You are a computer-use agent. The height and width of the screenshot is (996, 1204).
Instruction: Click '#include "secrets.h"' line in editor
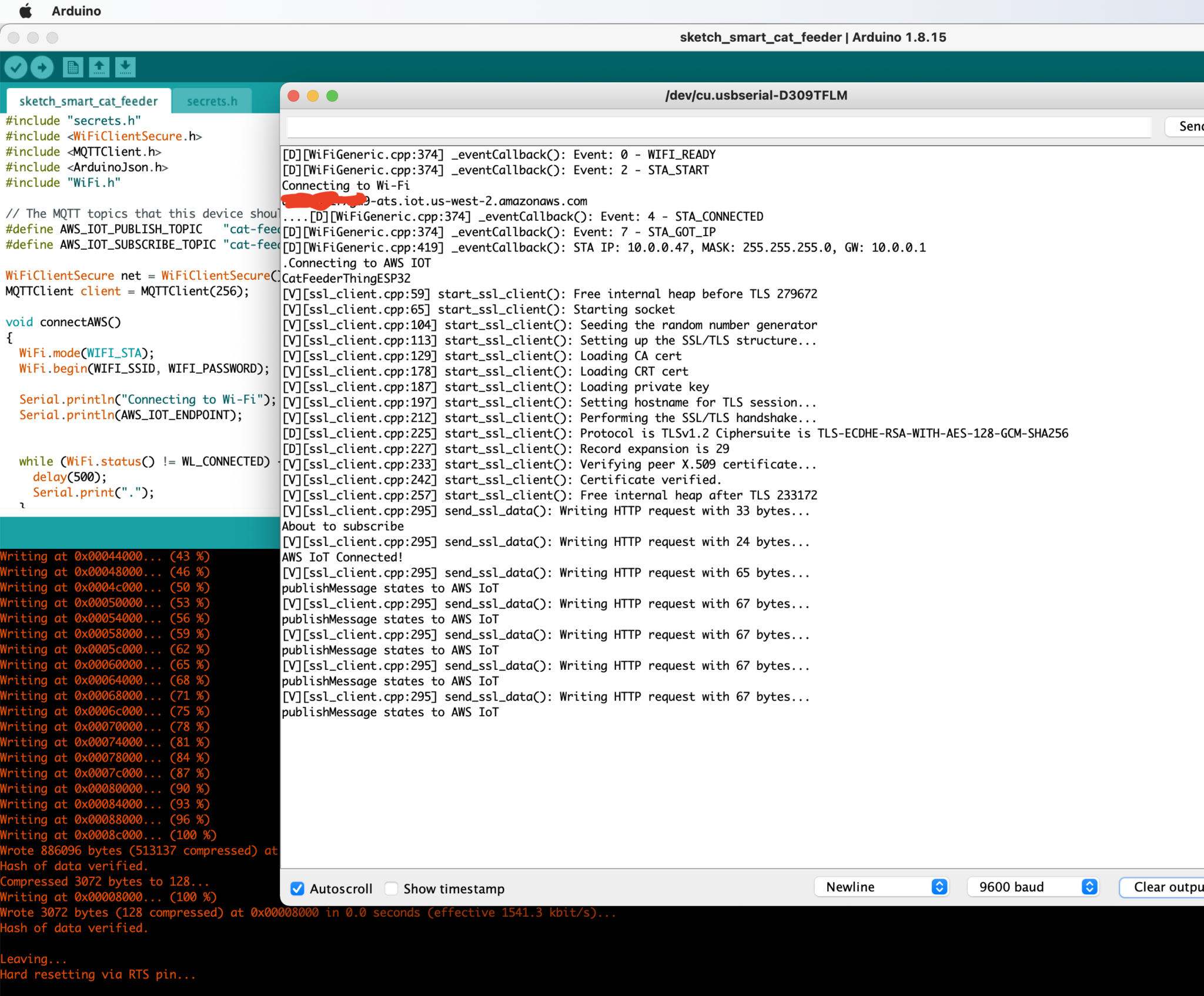73,120
